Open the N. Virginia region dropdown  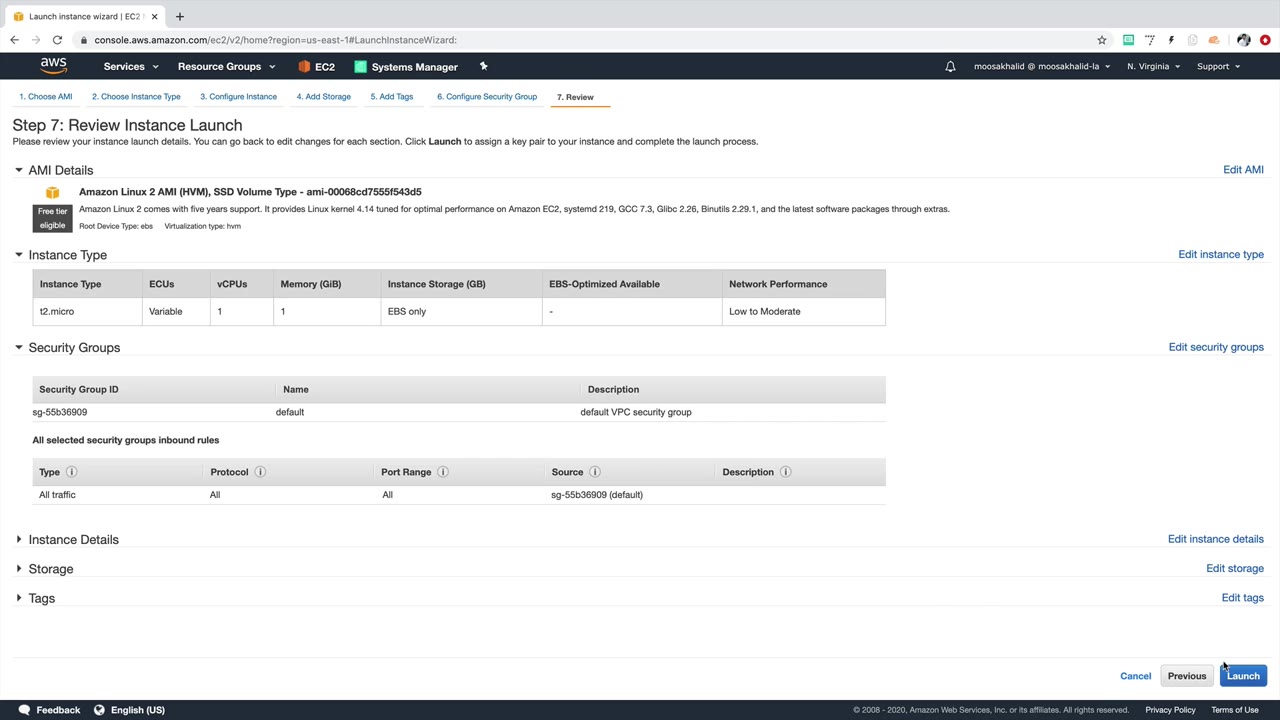(x=1153, y=67)
